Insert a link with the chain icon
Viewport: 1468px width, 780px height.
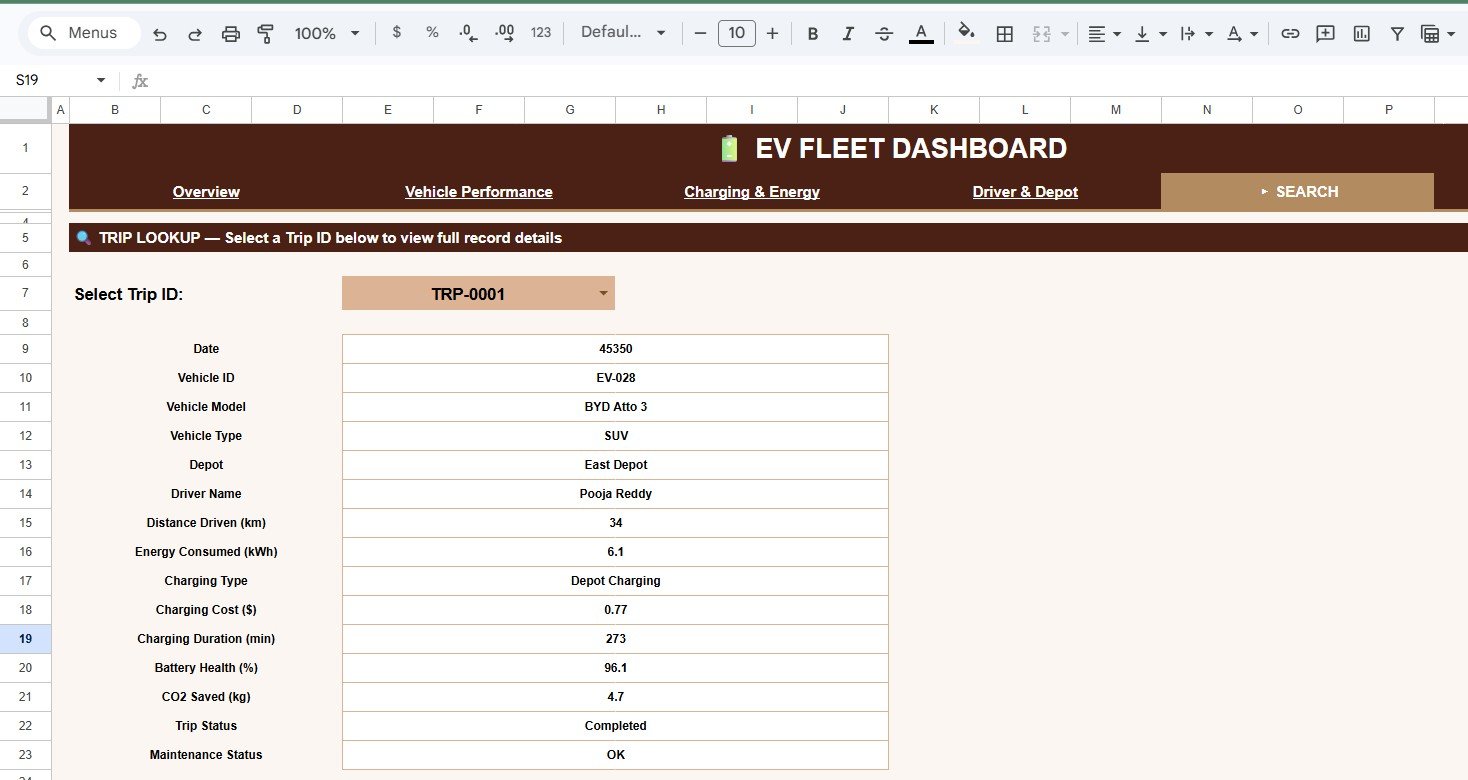(1290, 33)
